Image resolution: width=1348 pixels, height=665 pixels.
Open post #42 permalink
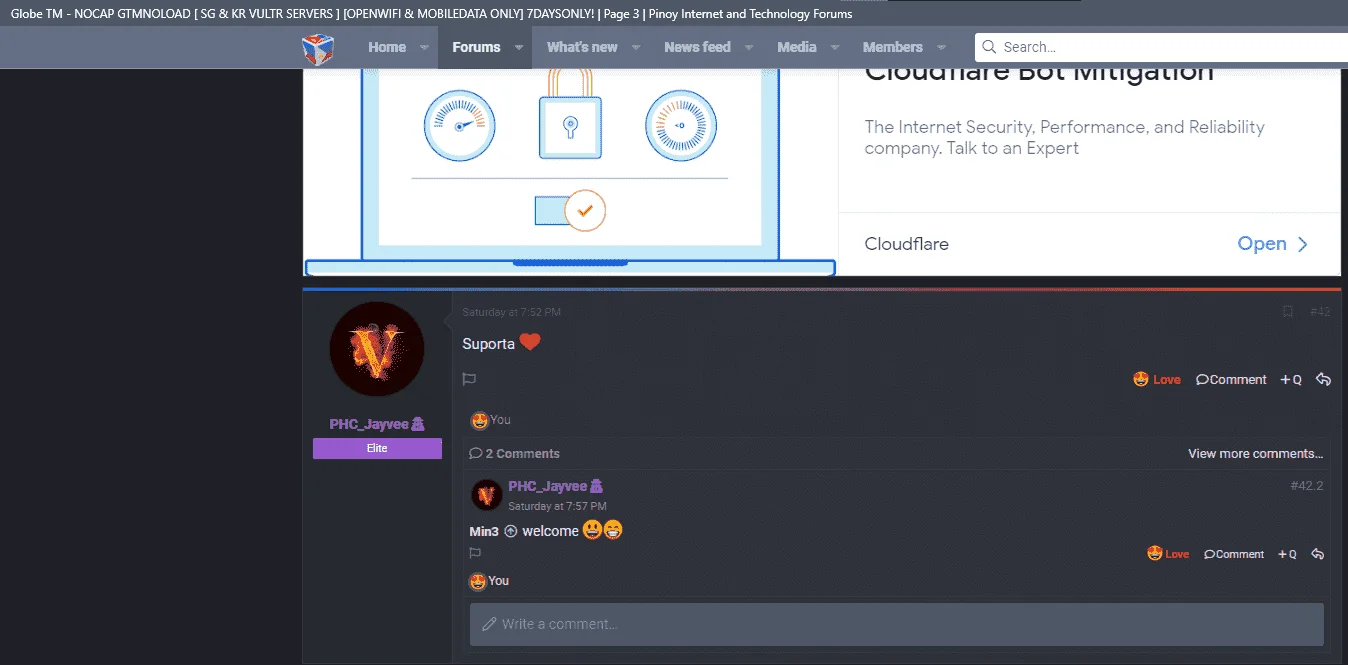click(1320, 312)
